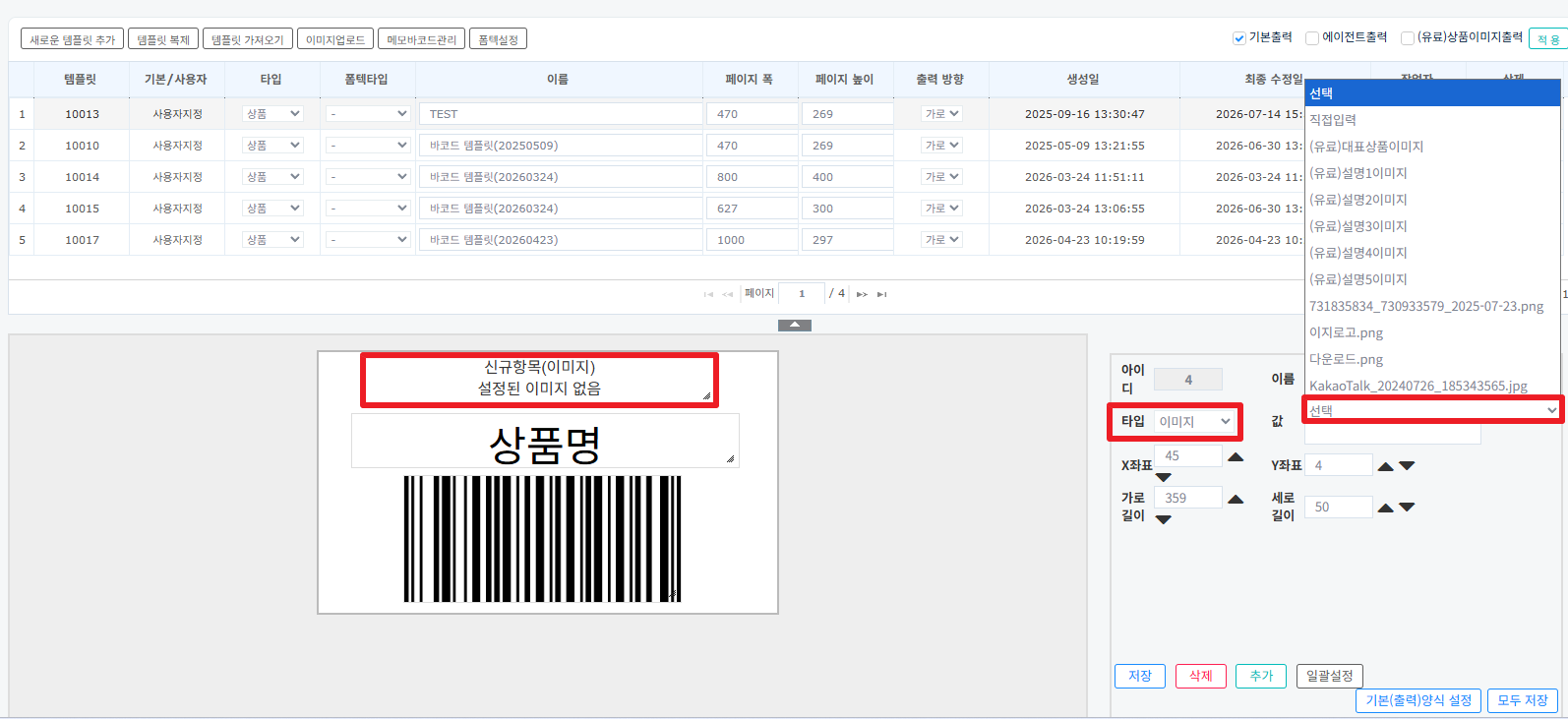Go to the previous page of templates
Screen dimensions: 1568x719
tap(728, 294)
